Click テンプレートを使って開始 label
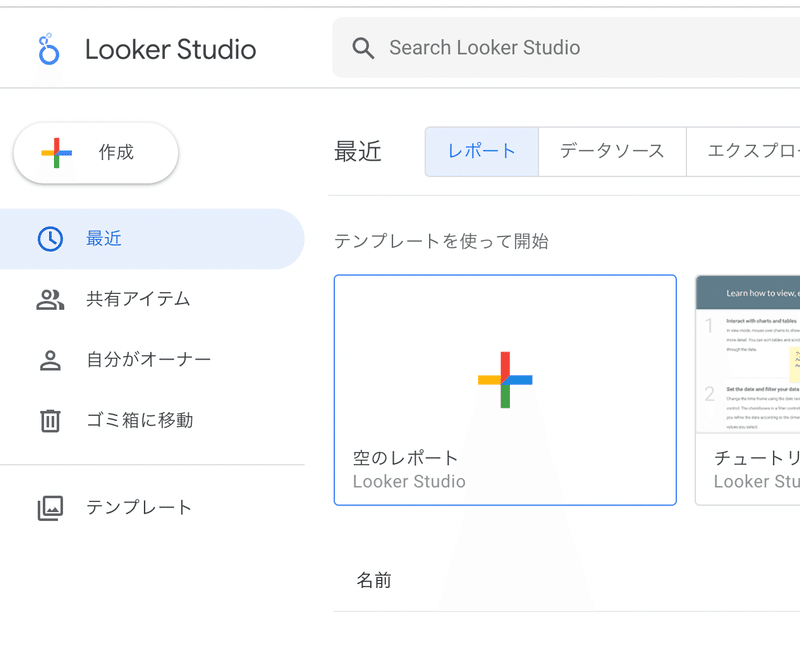 441,241
